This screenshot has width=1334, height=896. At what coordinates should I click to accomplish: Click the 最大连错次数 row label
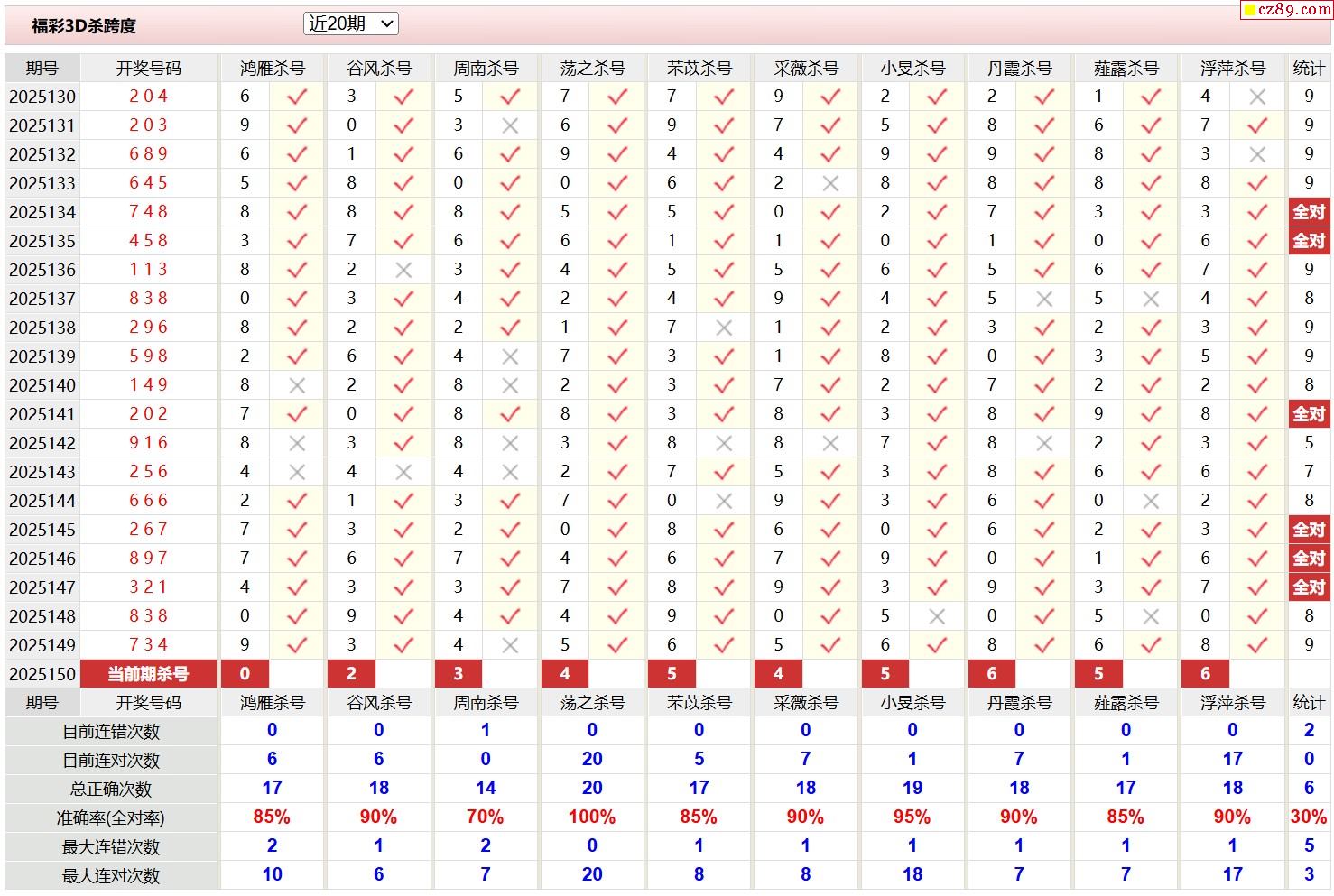pyautogui.click(x=111, y=847)
